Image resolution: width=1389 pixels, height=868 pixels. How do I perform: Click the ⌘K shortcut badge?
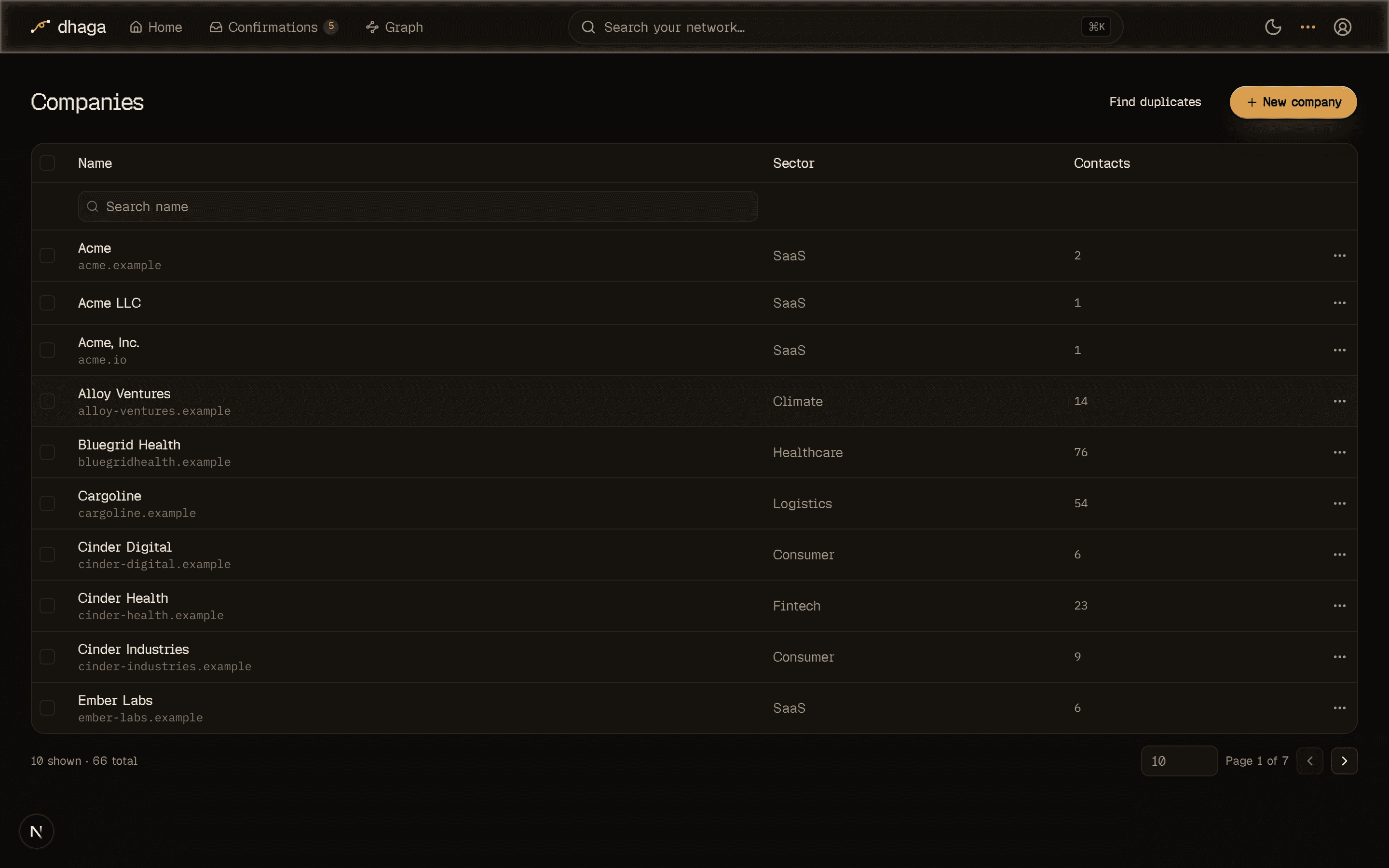click(1096, 27)
